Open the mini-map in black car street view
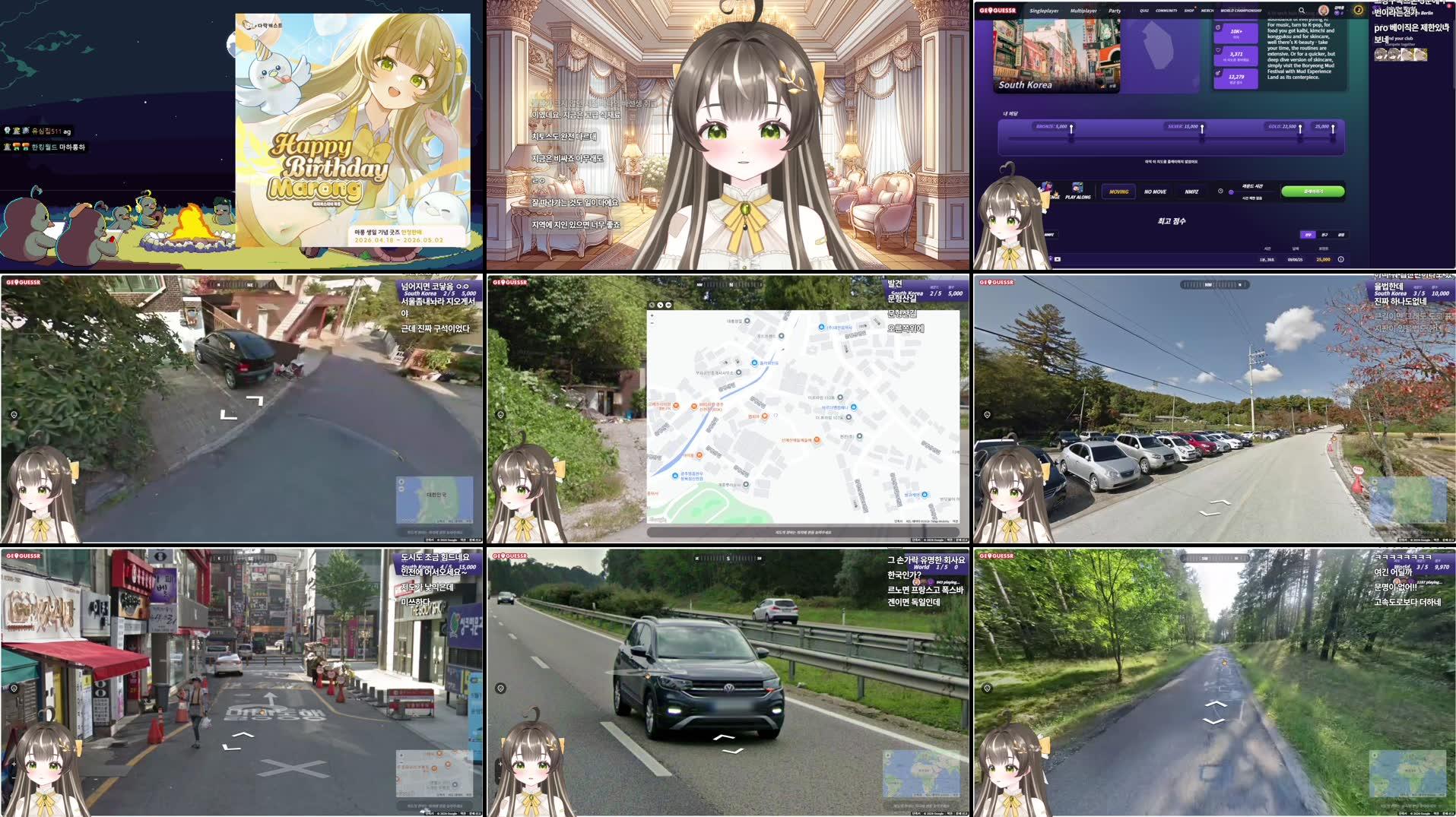 click(x=434, y=499)
